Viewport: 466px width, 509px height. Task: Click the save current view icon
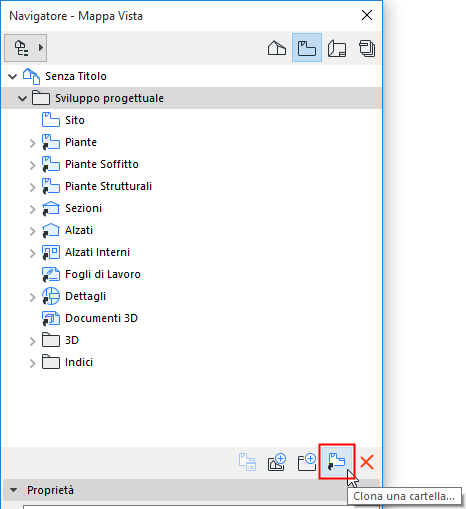pos(277,462)
